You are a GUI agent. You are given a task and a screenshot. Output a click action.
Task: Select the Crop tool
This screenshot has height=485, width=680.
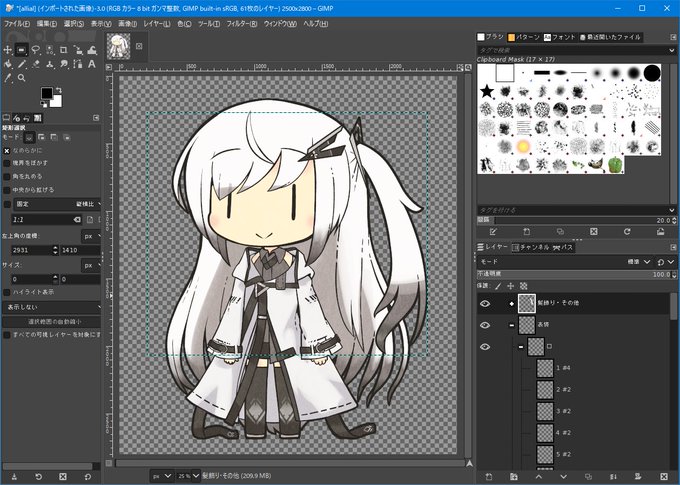(x=63, y=50)
